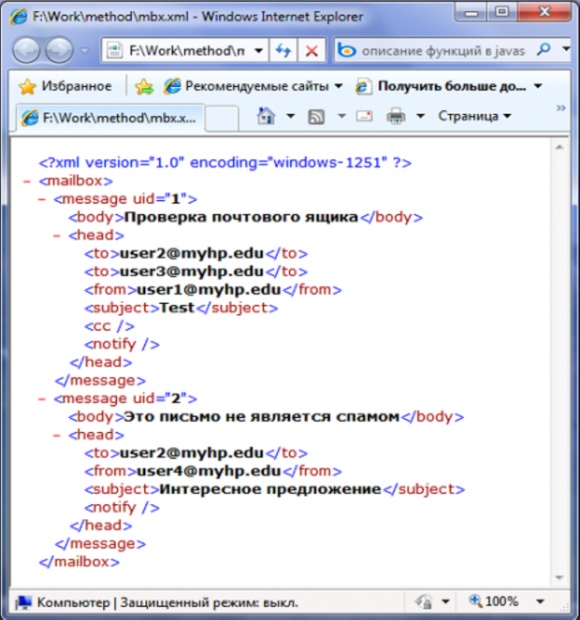The image size is (580, 620).
Task: Click the user4@myhp.edu from address
Action: click(x=209, y=471)
